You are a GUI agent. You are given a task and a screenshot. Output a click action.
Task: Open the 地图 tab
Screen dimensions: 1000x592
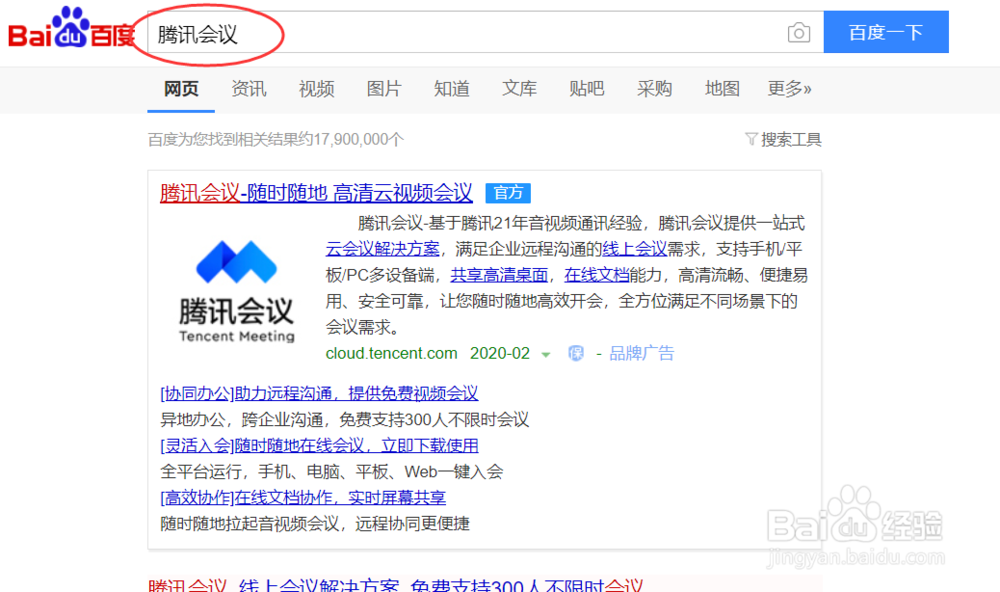(722, 89)
